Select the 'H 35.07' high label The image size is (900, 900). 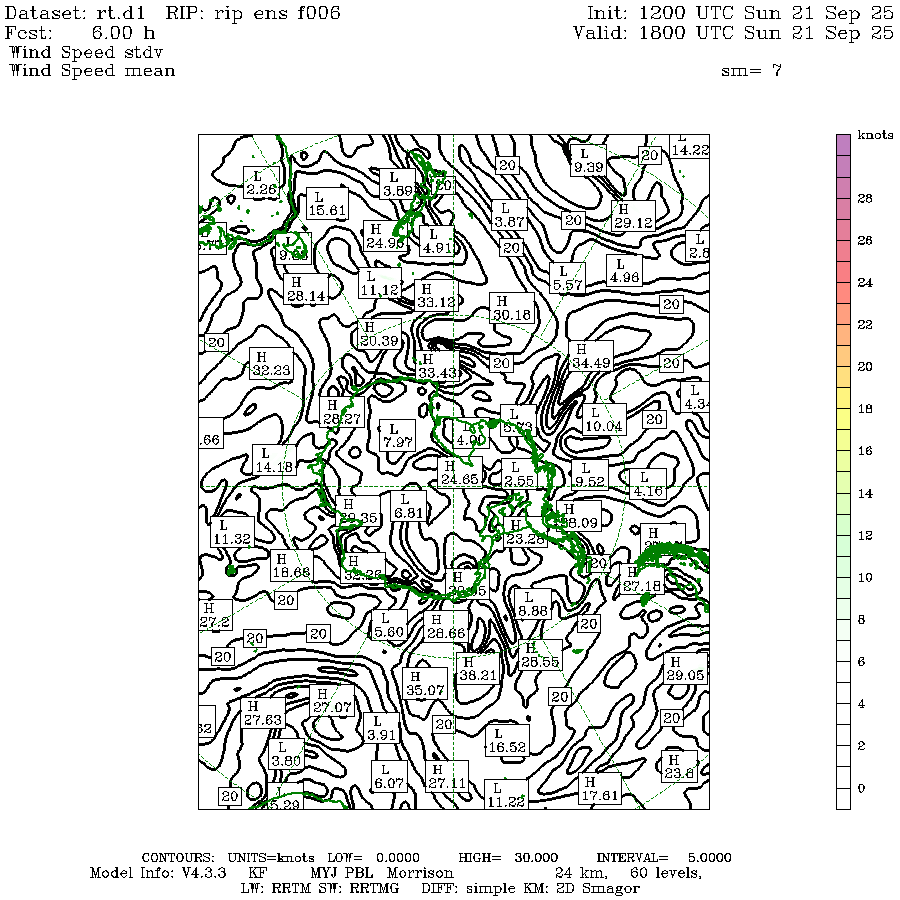(425, 684)
